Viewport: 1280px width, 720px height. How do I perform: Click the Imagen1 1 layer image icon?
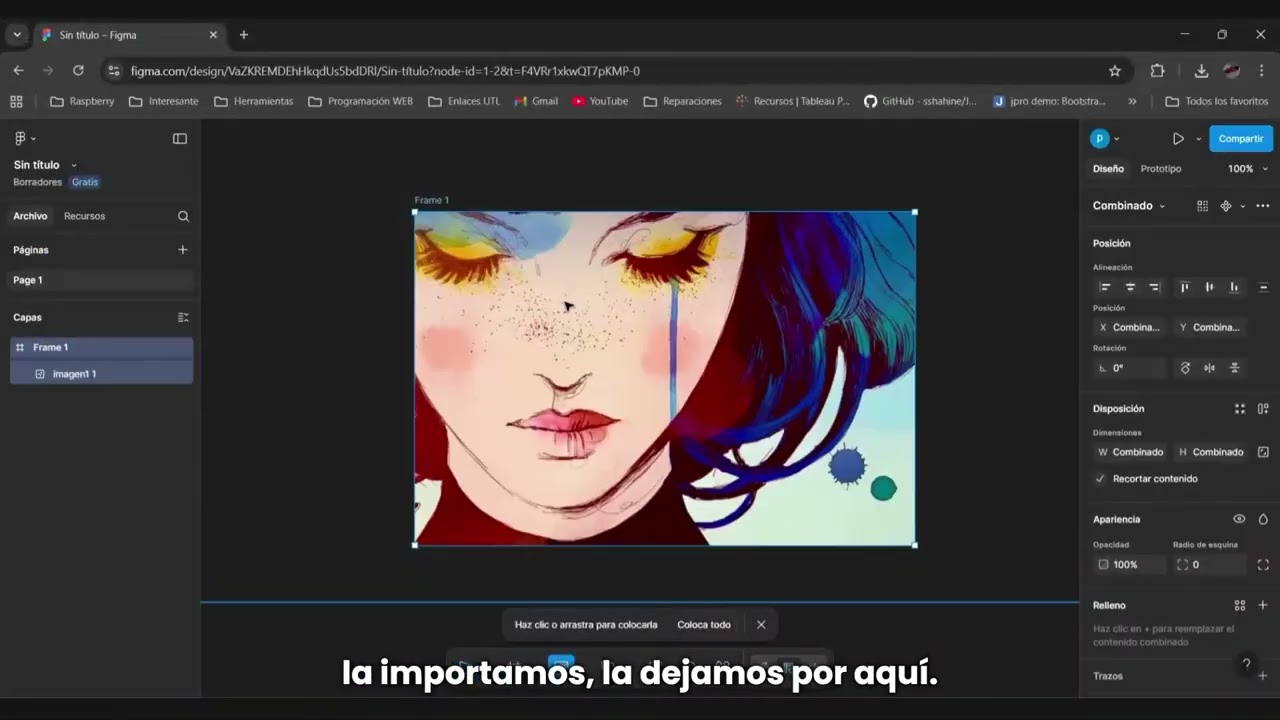pyautogui.click(x=40, y=374)
